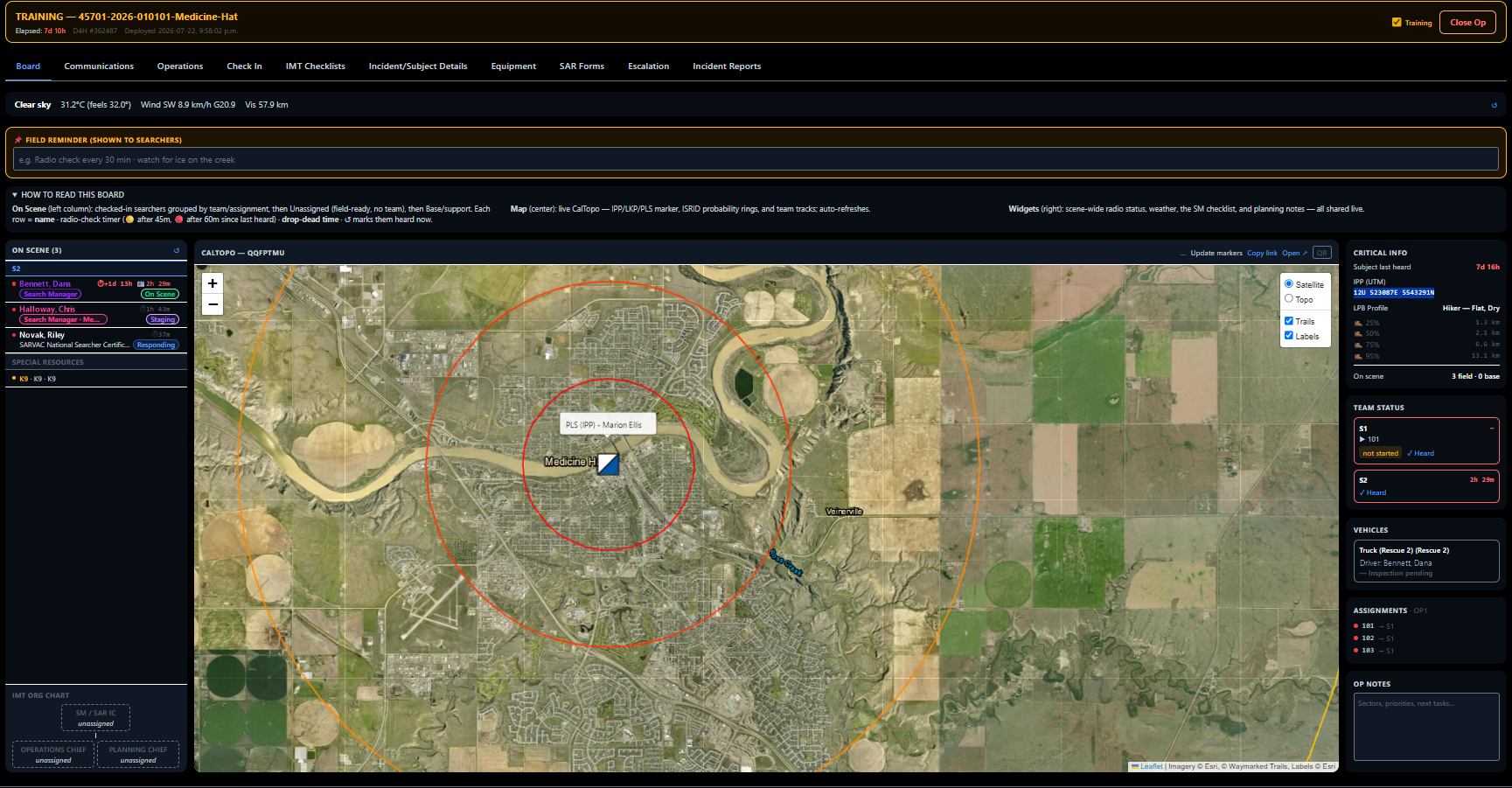Click Update markers above the map
This screenshot has height=788, width=1512.
(x=1216, y=253)
